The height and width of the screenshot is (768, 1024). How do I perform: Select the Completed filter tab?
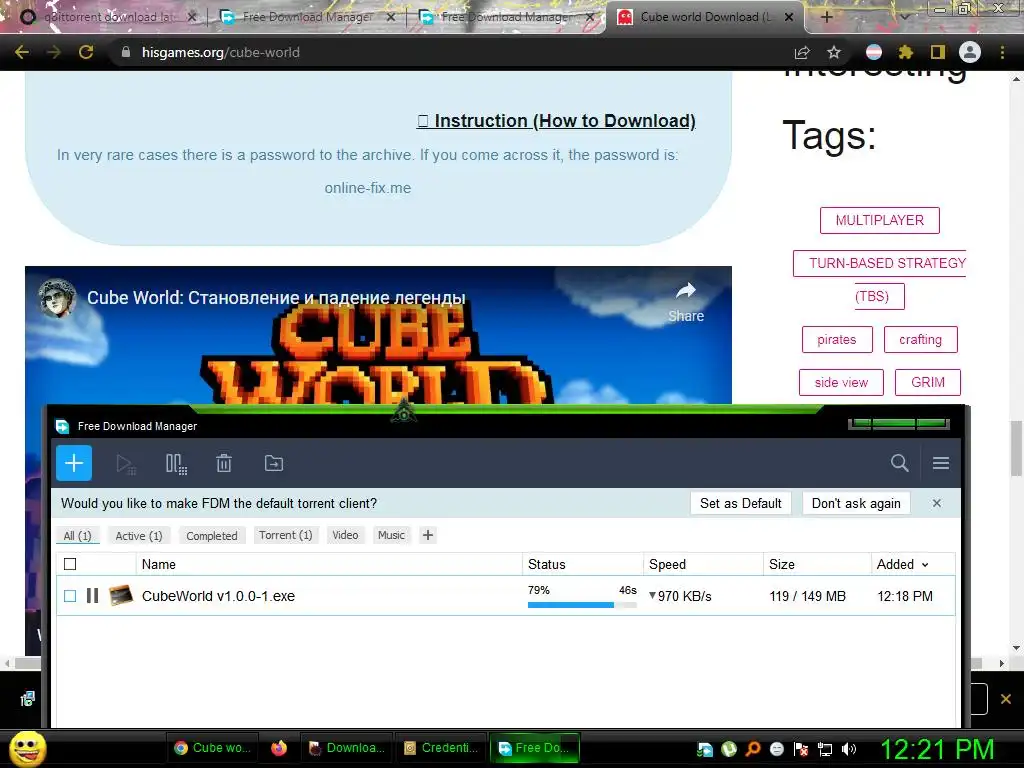coord(212,536)
